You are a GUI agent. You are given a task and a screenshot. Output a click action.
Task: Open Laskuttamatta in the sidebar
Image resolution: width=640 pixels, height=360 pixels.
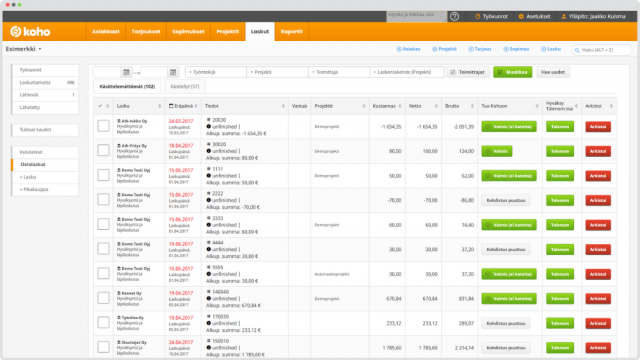point(45,82)
